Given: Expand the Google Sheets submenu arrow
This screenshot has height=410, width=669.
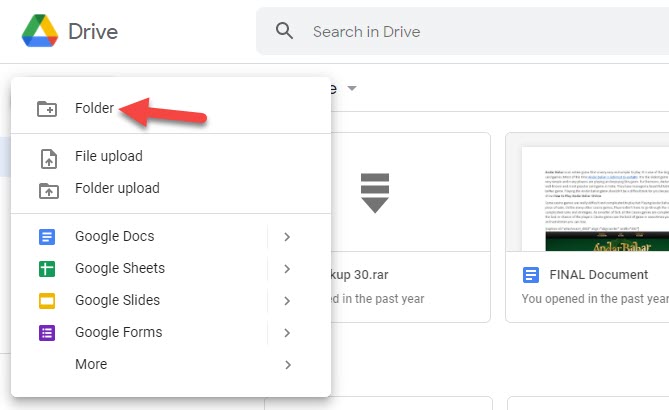Looking at the screenshot, I should click(287, 269).
